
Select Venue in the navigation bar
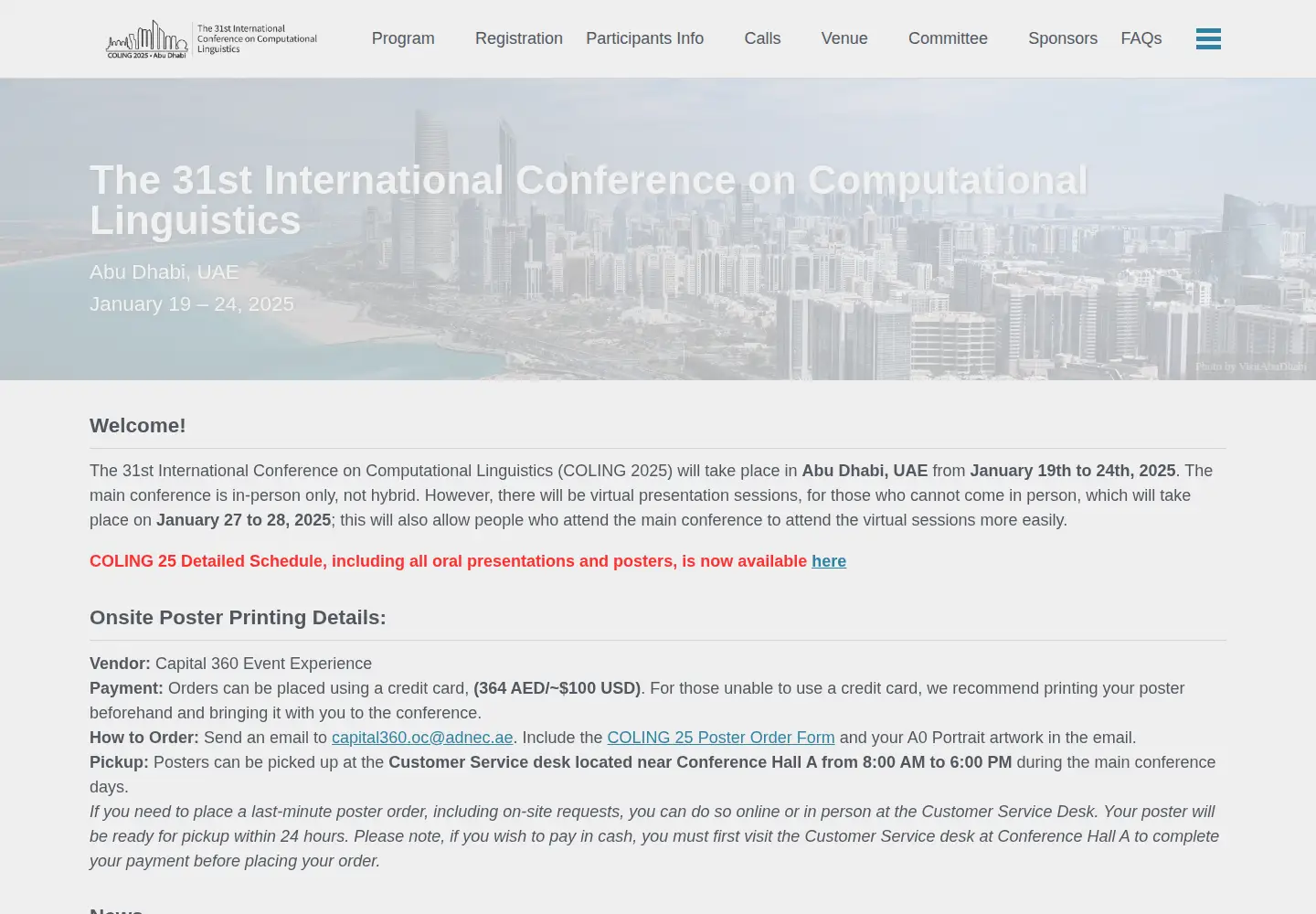[x=844, y=38]
